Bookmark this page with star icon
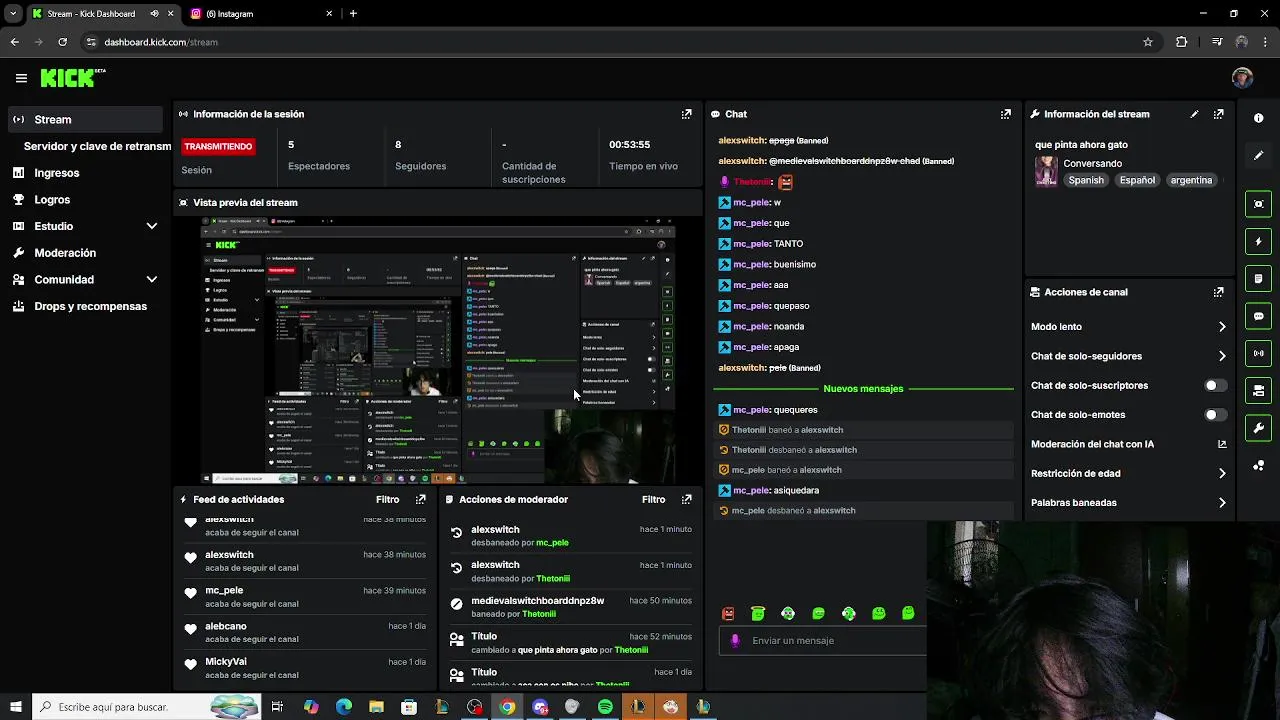Screen dimensions: 1280x720 (x=1148, y=42)
